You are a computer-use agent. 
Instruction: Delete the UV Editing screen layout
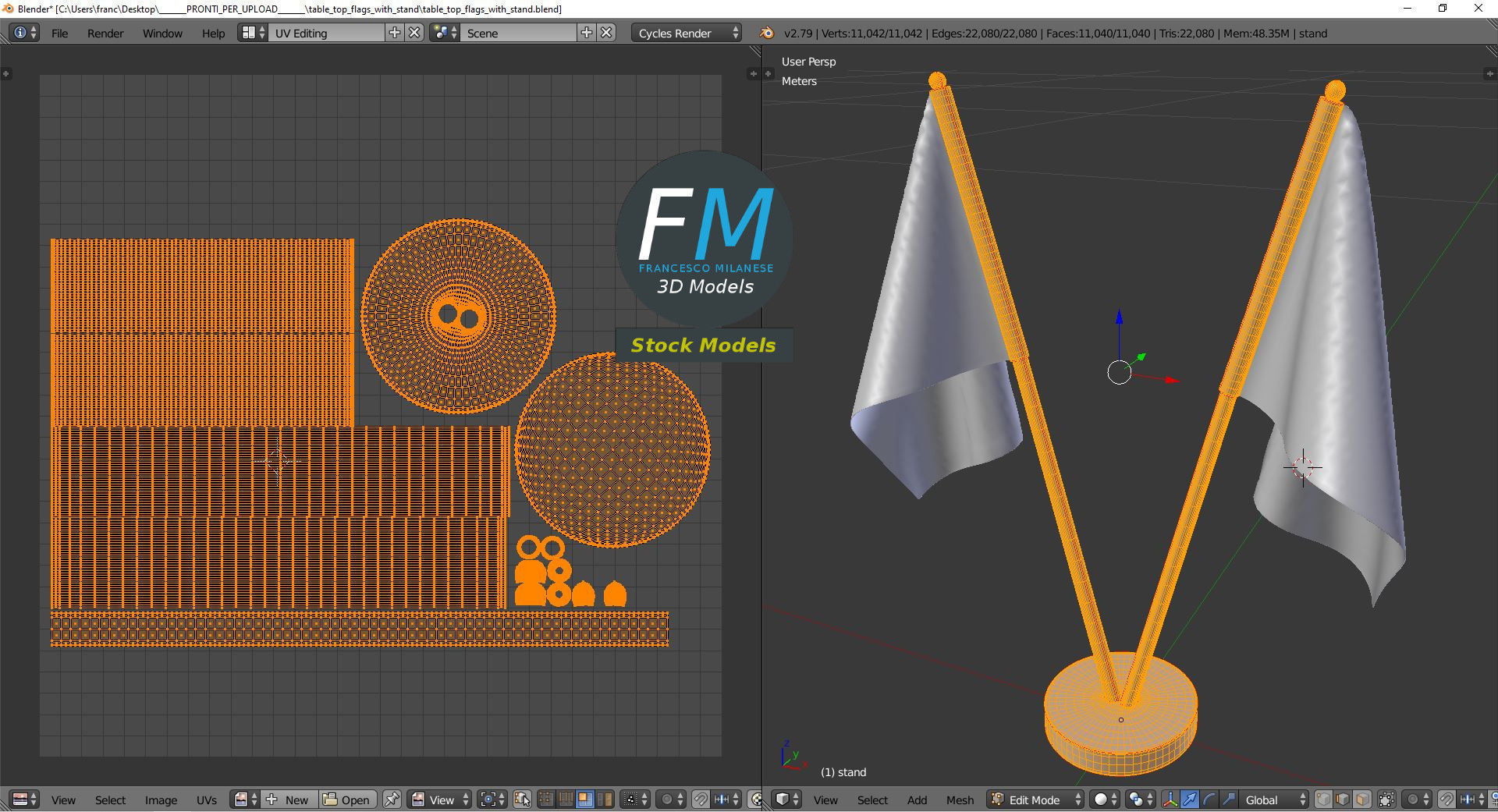click(x=414, y=33)
